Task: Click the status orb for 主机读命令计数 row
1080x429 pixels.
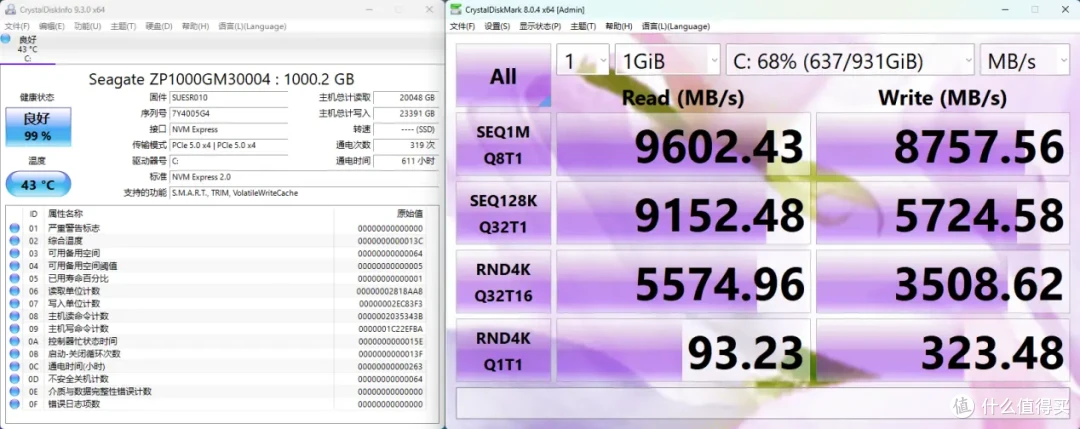Action: [14, 316]
